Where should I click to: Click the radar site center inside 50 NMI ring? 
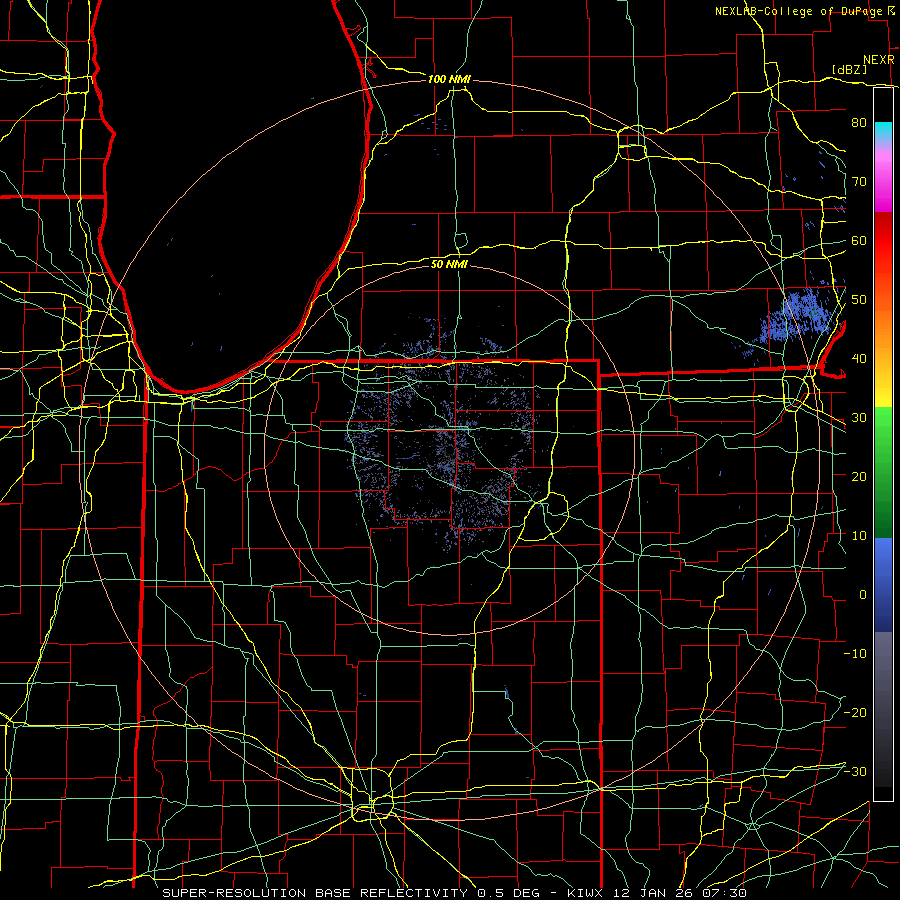click(x=449, y=449)
